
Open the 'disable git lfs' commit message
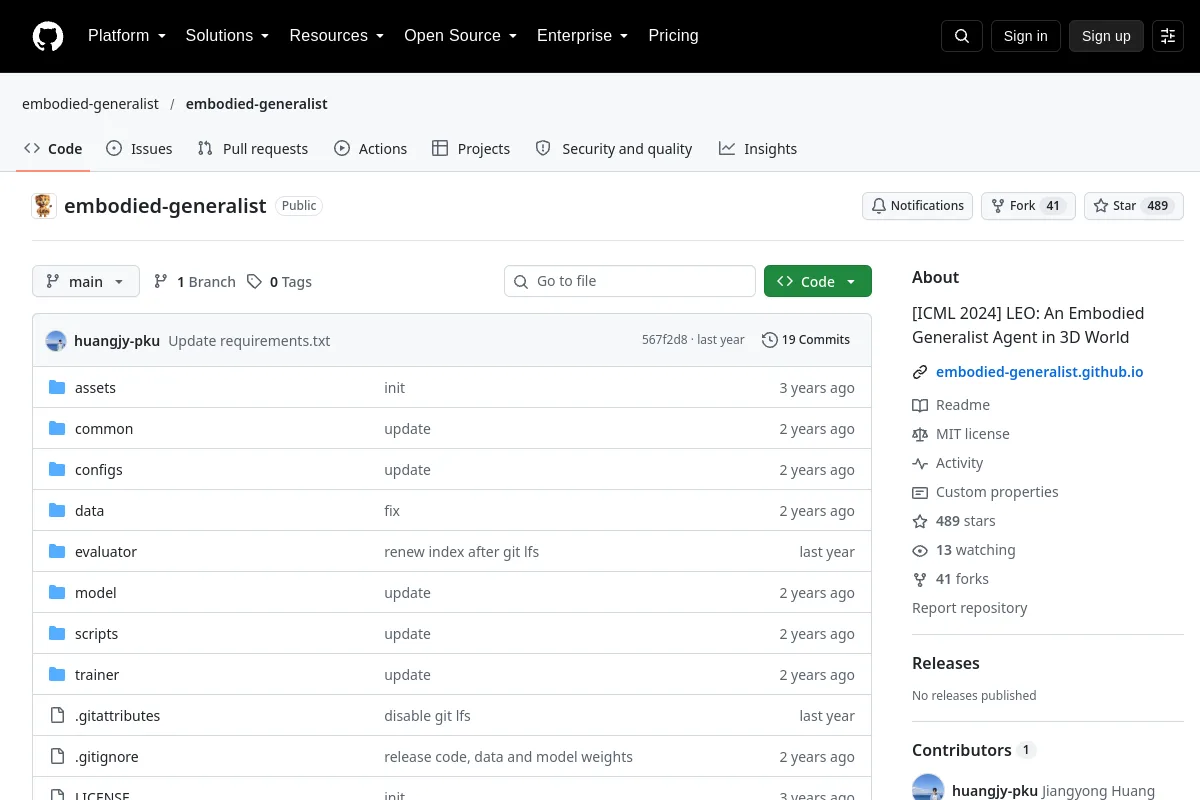pyautogui.click(x=427, y=716)
